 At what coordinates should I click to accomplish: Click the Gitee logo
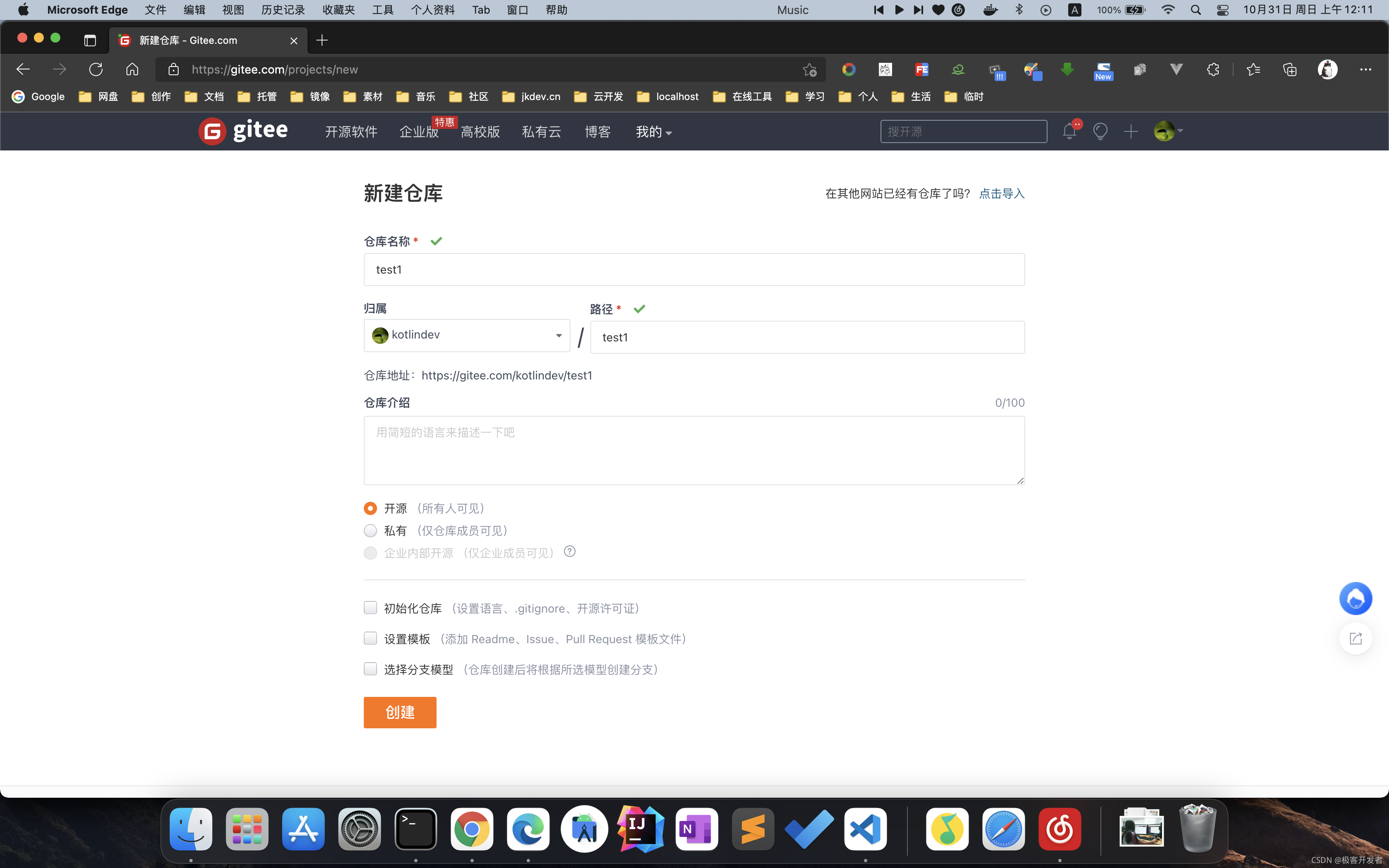[x=243, y=131]
